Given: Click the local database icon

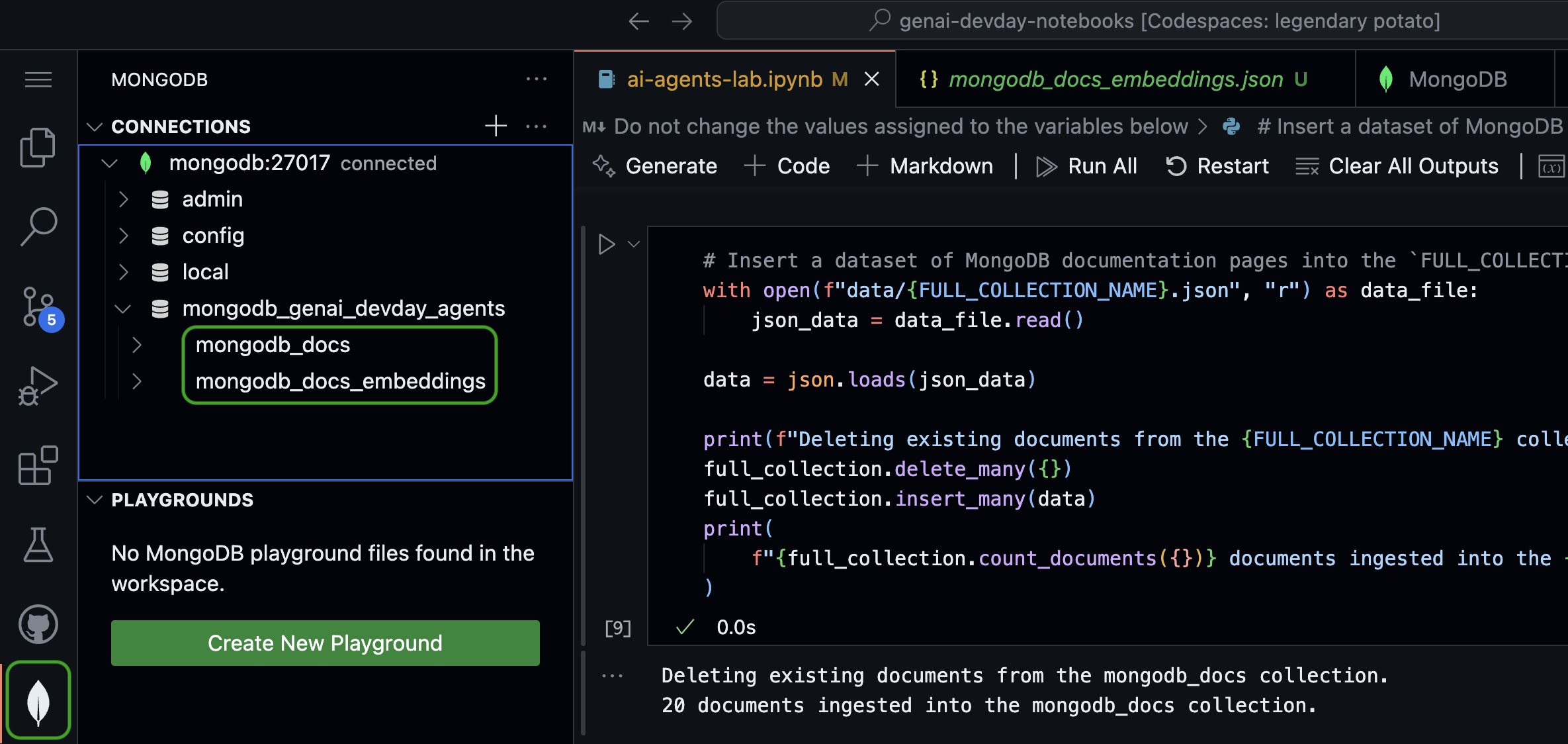Looking at the screenshot, I should [160, 272].
